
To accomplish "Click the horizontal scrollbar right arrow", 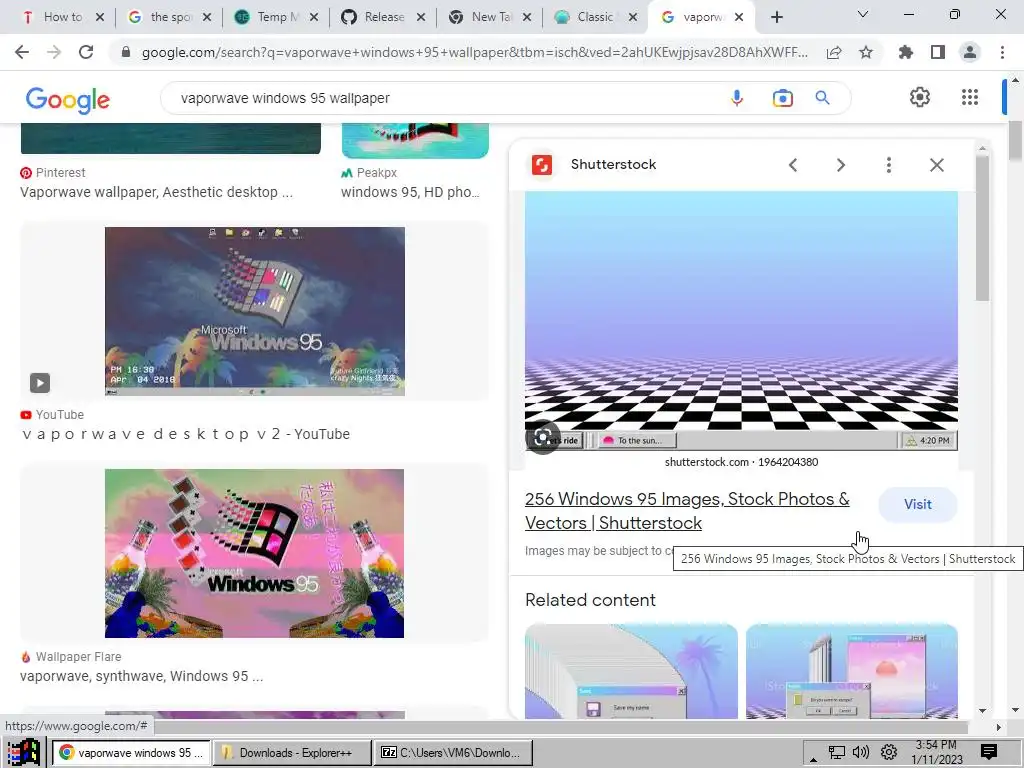I will (x=998, y=727).
